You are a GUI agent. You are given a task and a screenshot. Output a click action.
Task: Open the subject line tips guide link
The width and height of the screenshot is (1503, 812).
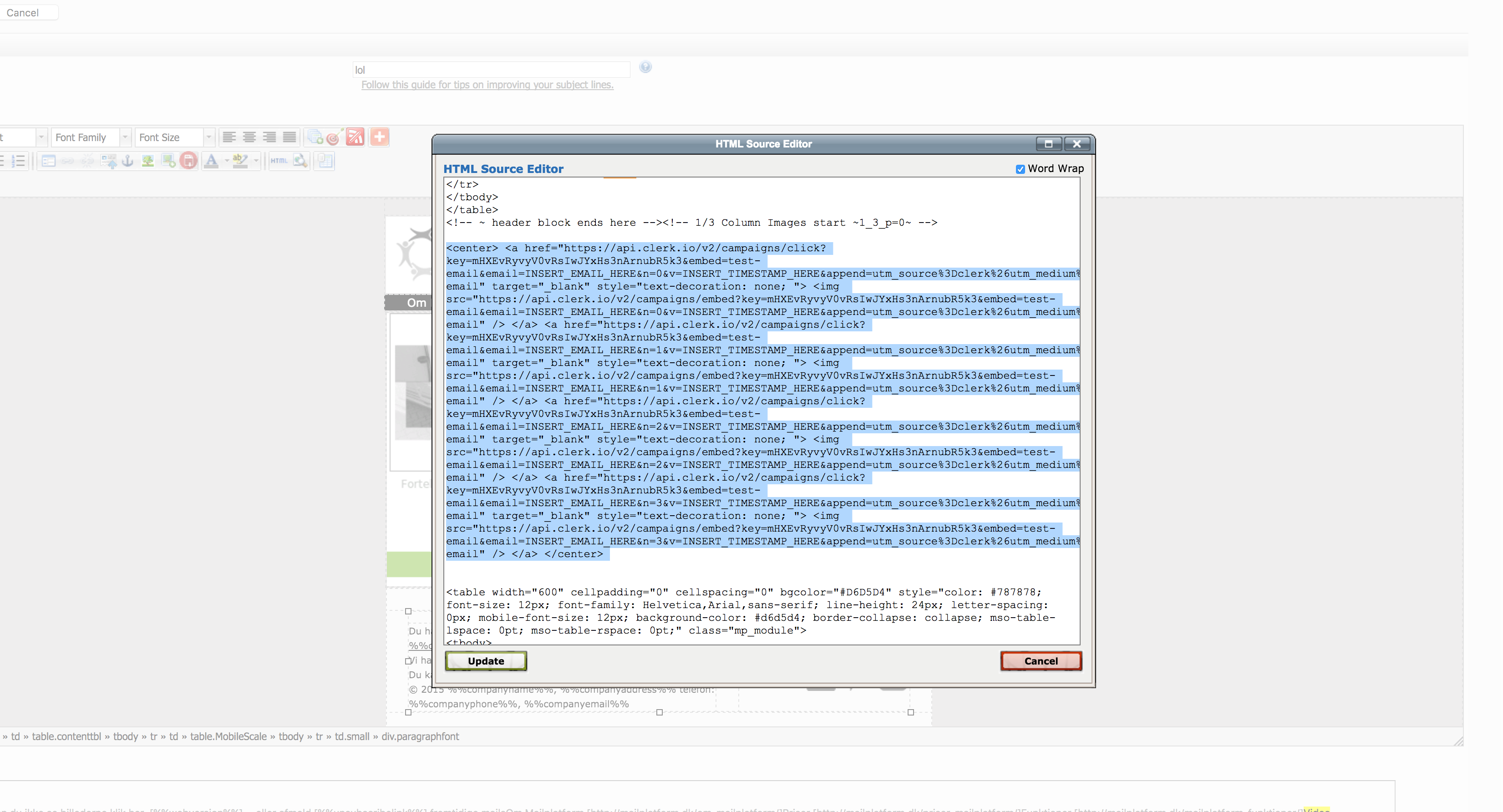point(487,85)
